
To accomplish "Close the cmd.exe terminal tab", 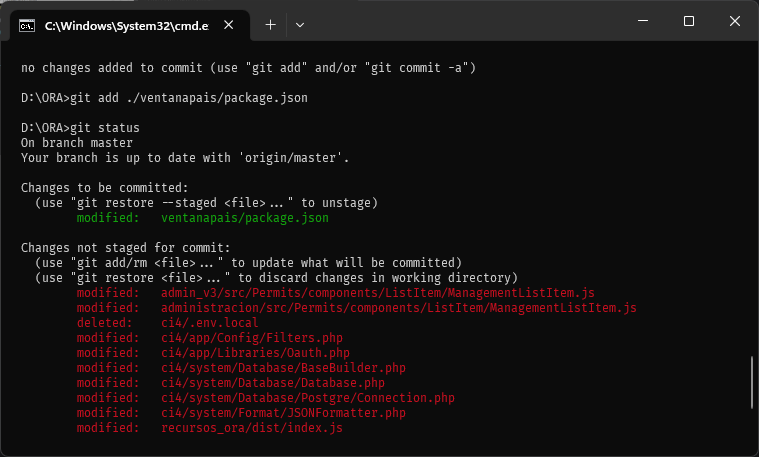I will [228, 25].
